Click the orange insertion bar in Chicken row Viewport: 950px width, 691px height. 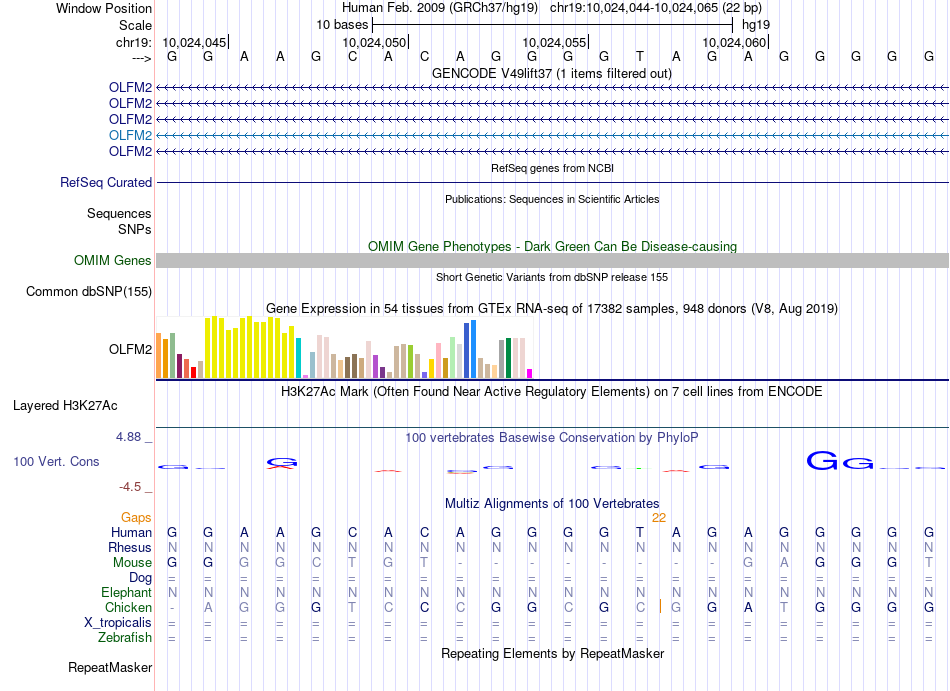[x=660, y=606]
